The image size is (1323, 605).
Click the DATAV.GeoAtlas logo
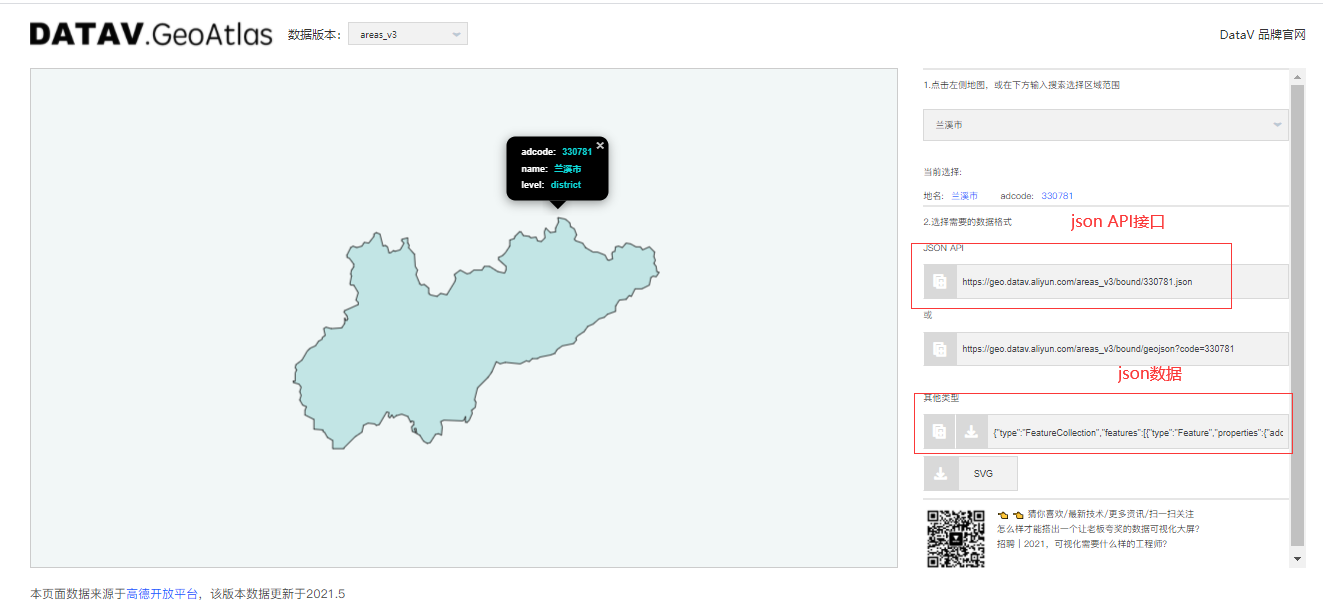tap(148, 33)
